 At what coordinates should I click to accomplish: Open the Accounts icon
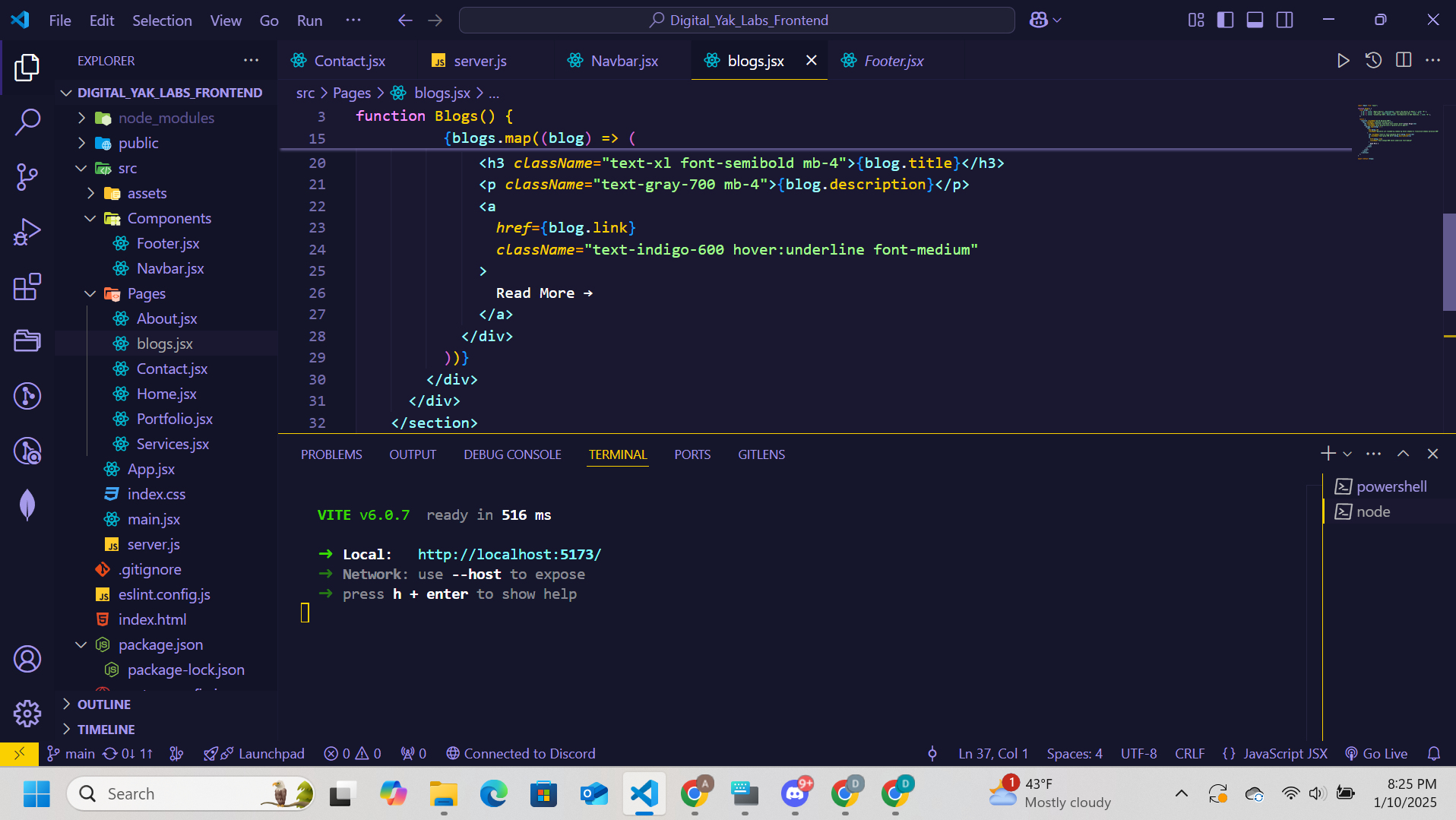click(27, 659)
